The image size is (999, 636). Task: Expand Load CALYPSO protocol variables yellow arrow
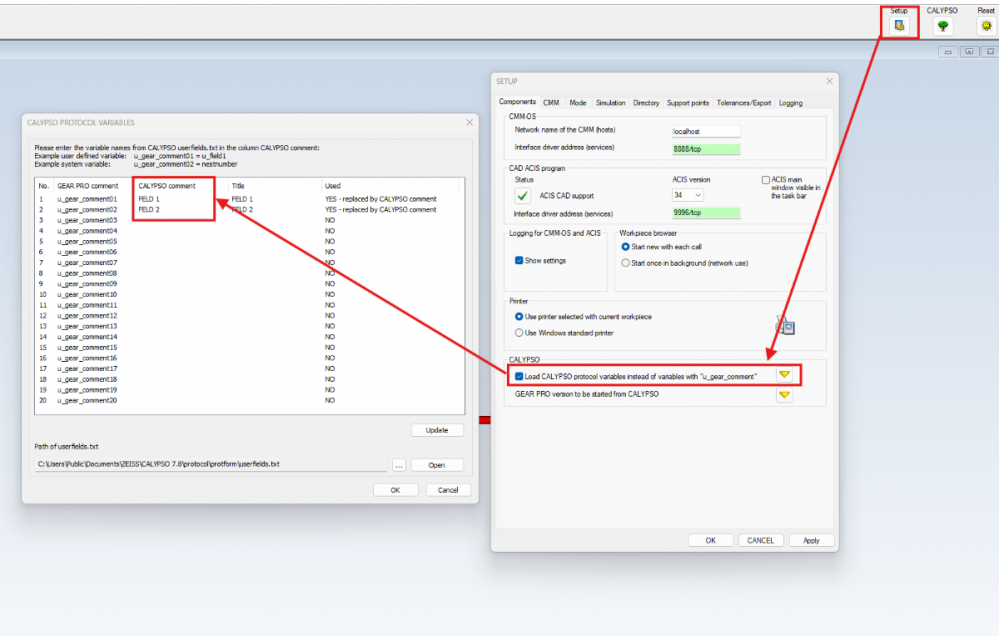784,375
